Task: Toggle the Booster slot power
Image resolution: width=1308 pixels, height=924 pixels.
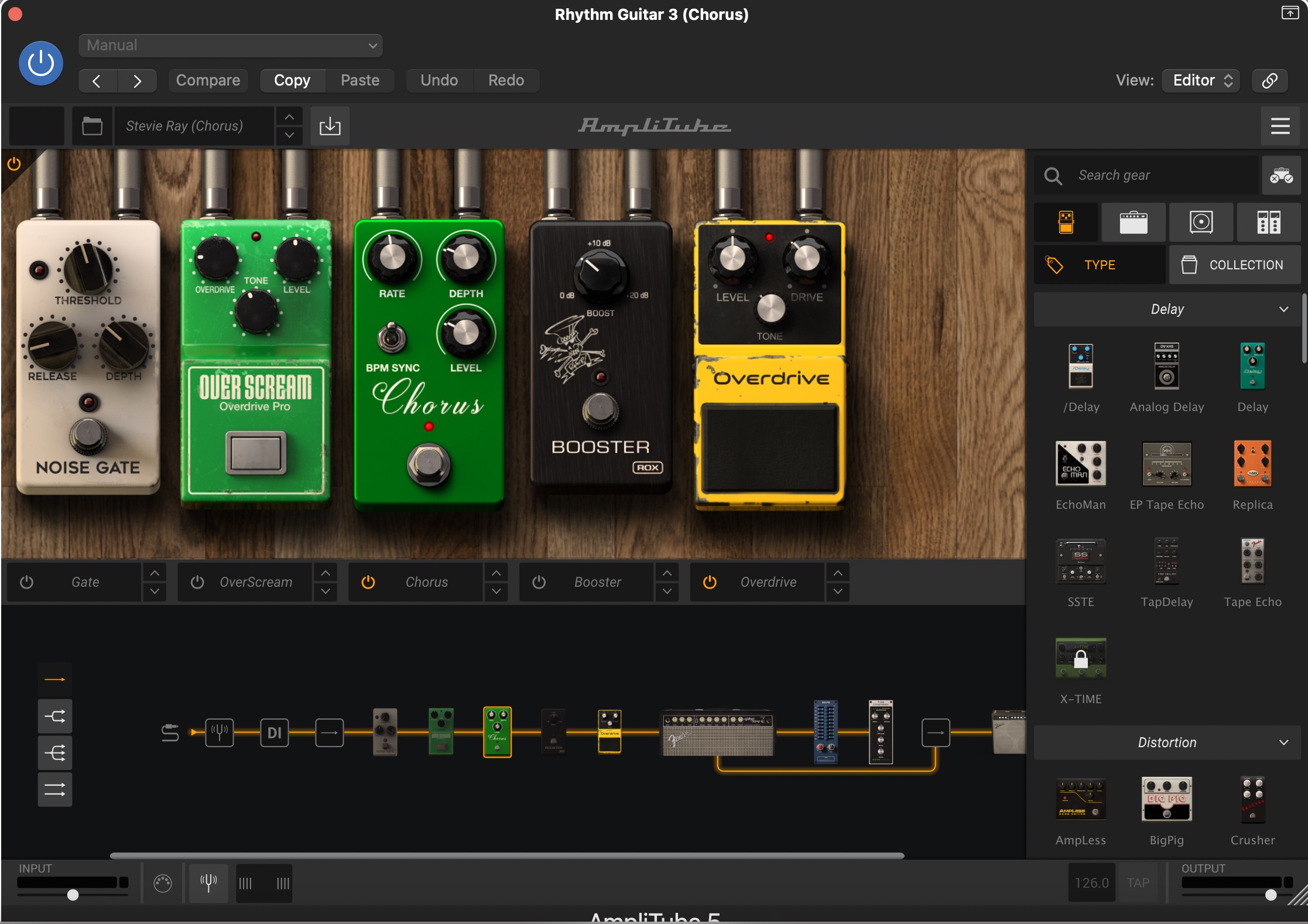Action: 539,582
